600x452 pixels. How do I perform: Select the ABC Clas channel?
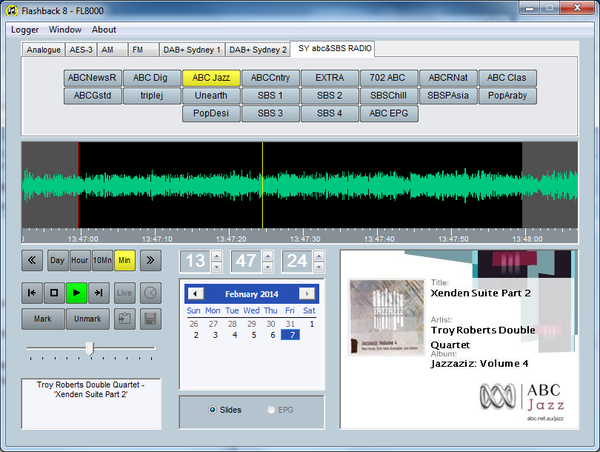tap(507, 78)
